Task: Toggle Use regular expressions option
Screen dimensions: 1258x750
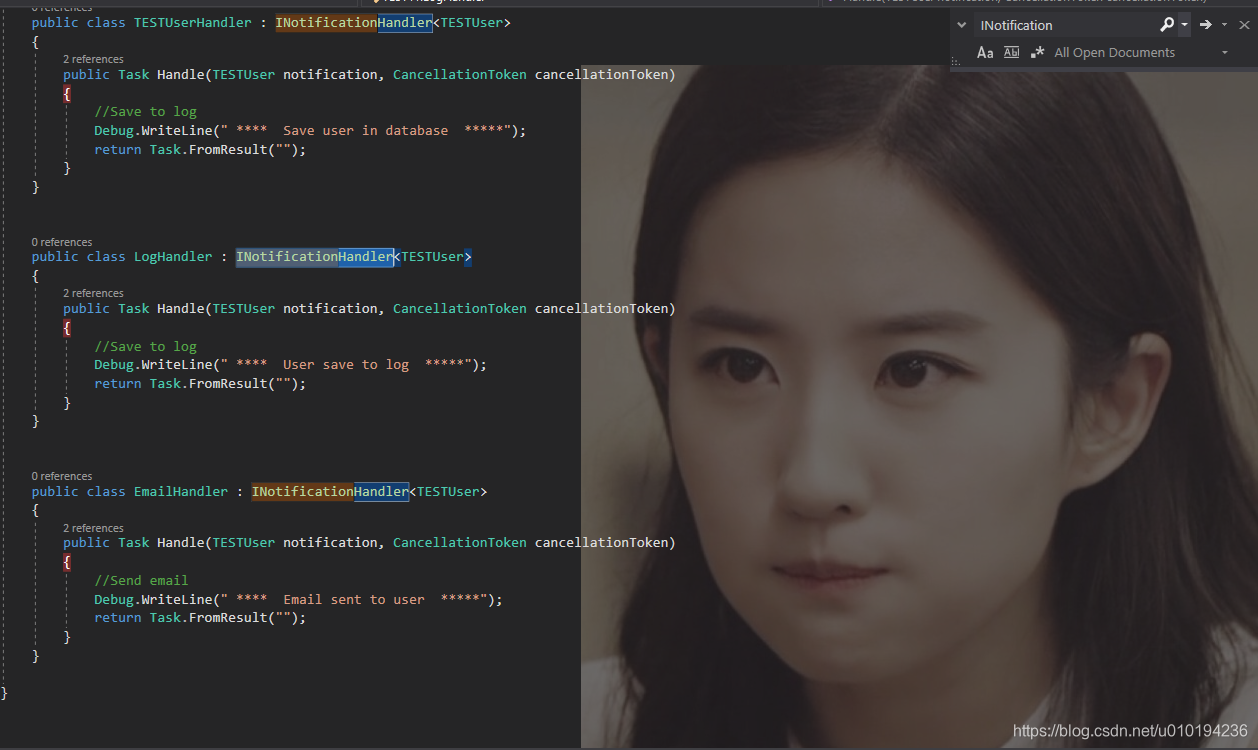Action: pyautogui.click(x=1037, y=52)
